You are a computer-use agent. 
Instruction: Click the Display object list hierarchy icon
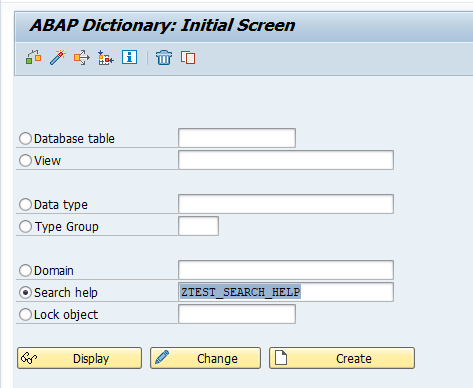tap(106, 58)
